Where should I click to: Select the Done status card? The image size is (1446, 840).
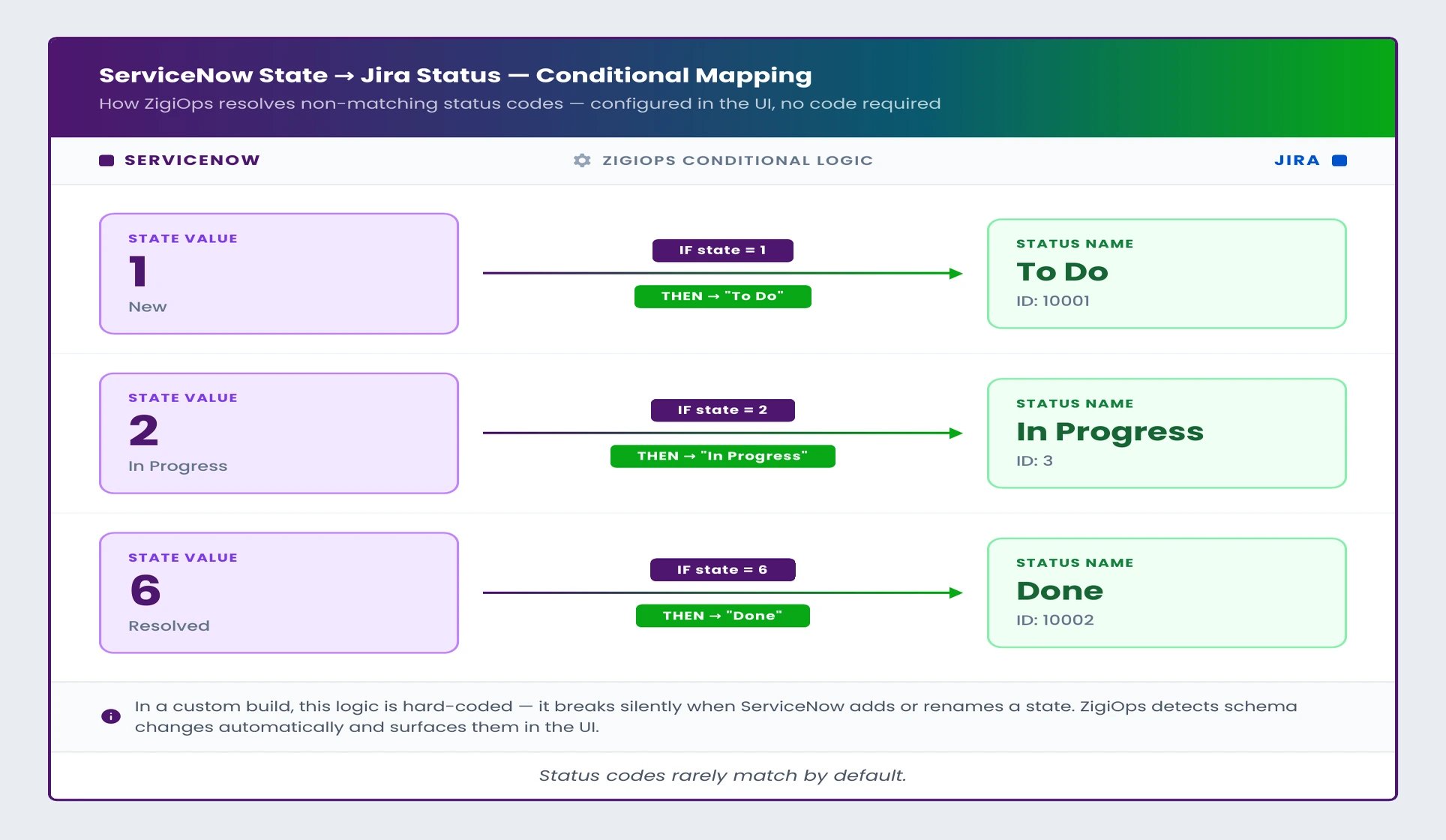click(1167, 593)
